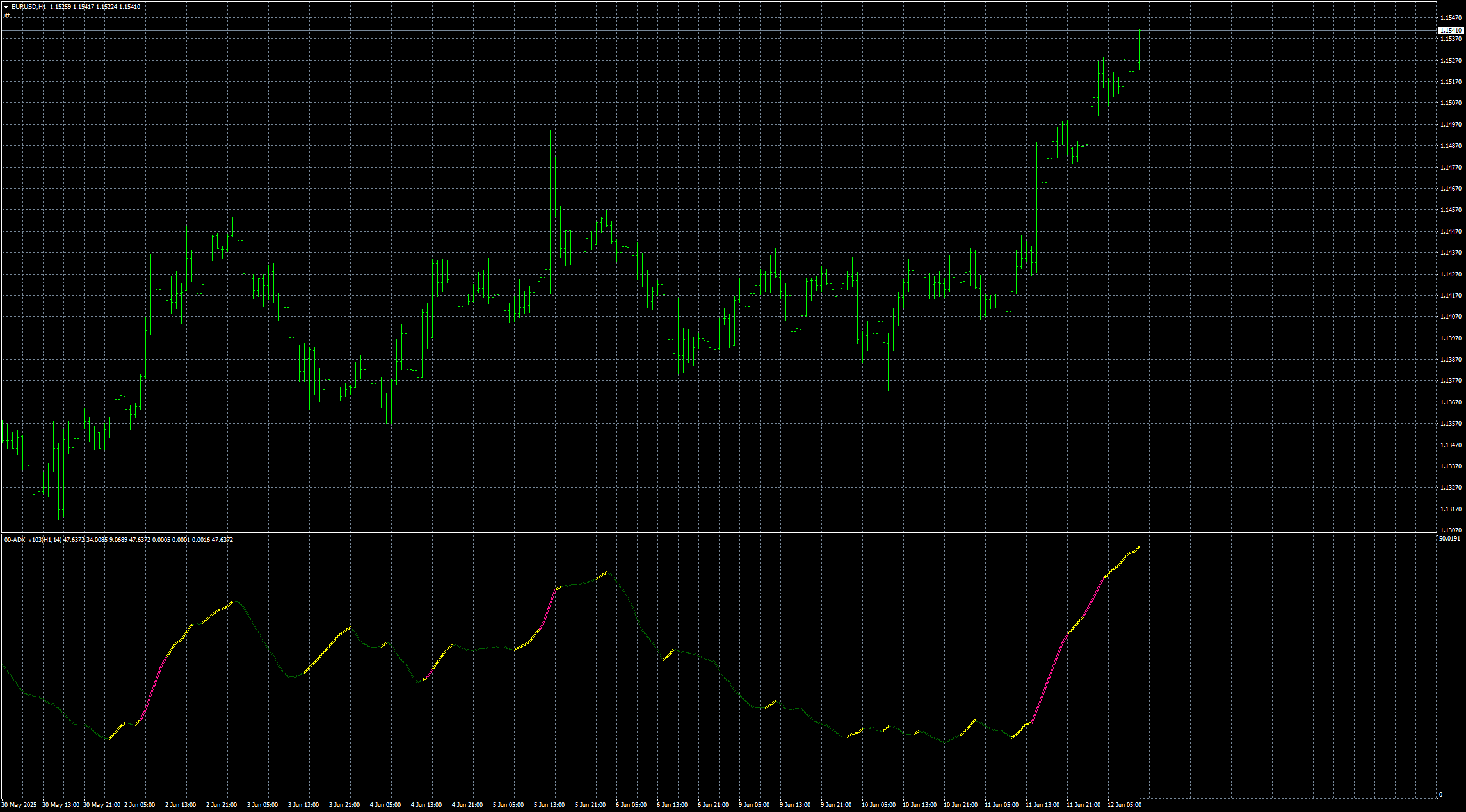The width and height of the screenshot is (1466, 812).
Task: Click time axis label 3 Jun 13:00
Action: [303, 805]
